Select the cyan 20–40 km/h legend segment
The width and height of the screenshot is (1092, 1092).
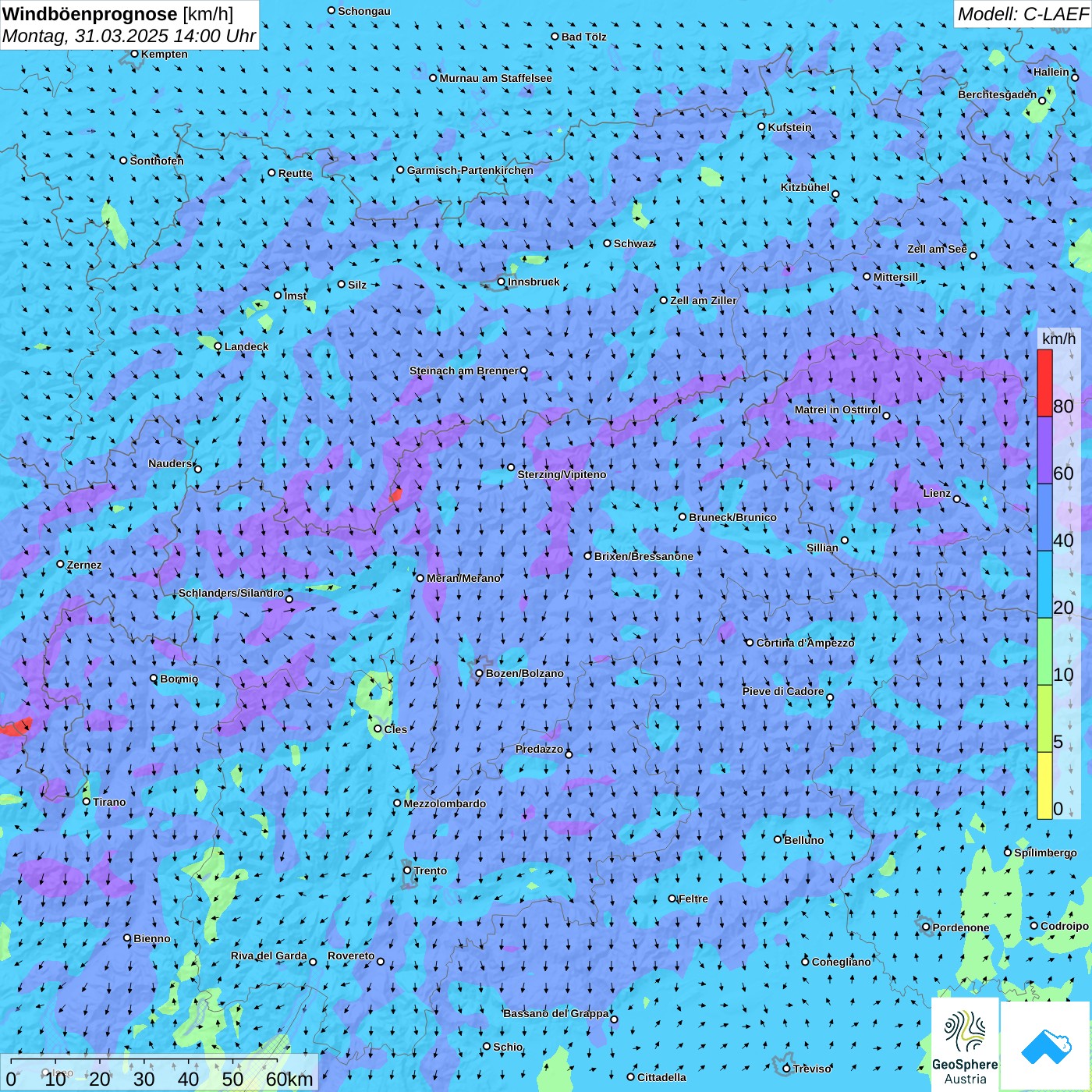pos(1044,585)
